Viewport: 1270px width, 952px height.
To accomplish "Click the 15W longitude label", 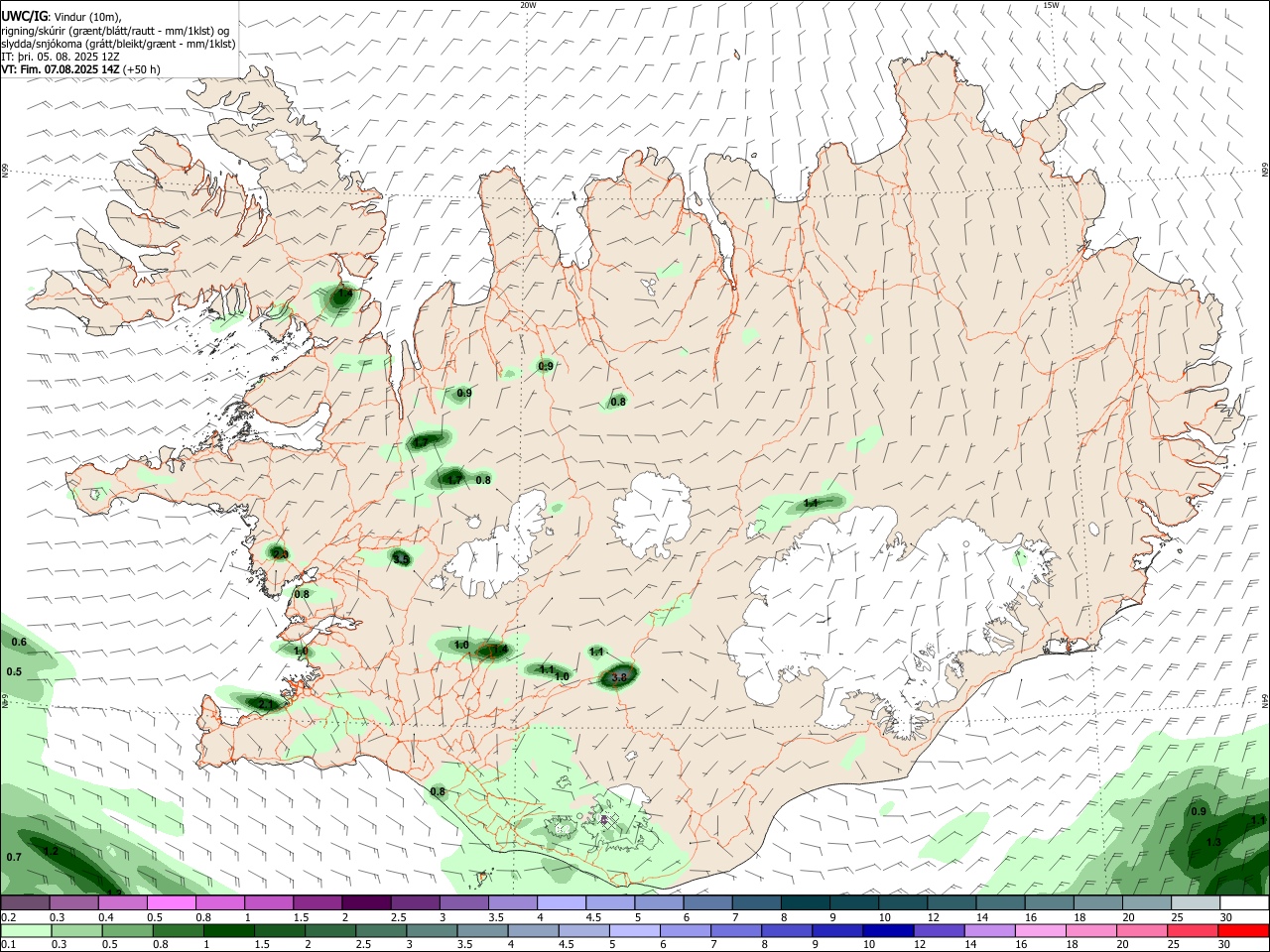I will 1051,5.
